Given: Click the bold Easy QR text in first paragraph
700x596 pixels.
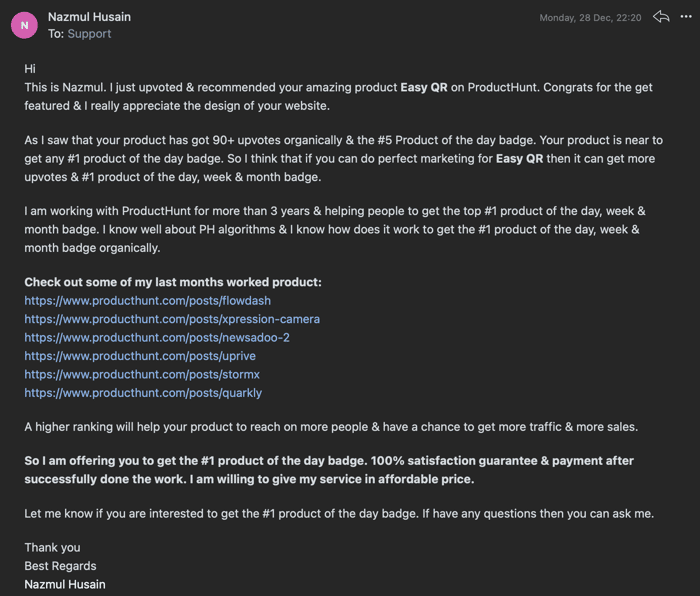Looking at the screenshot, I should pos(424,88).
